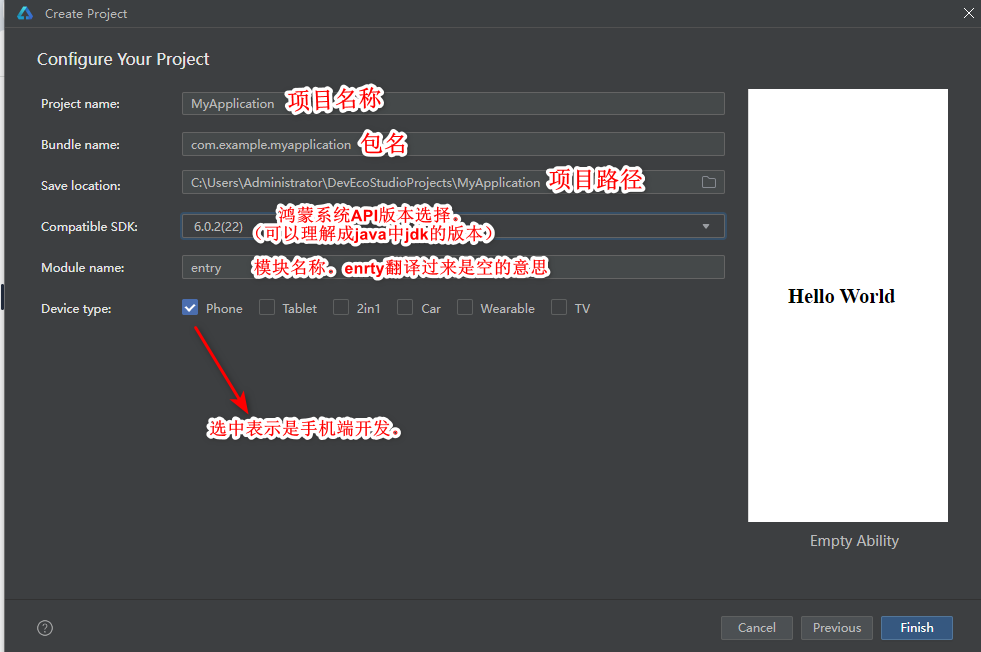
Task: Enable the Wearable device type checkbox
Action: (465, 308)
